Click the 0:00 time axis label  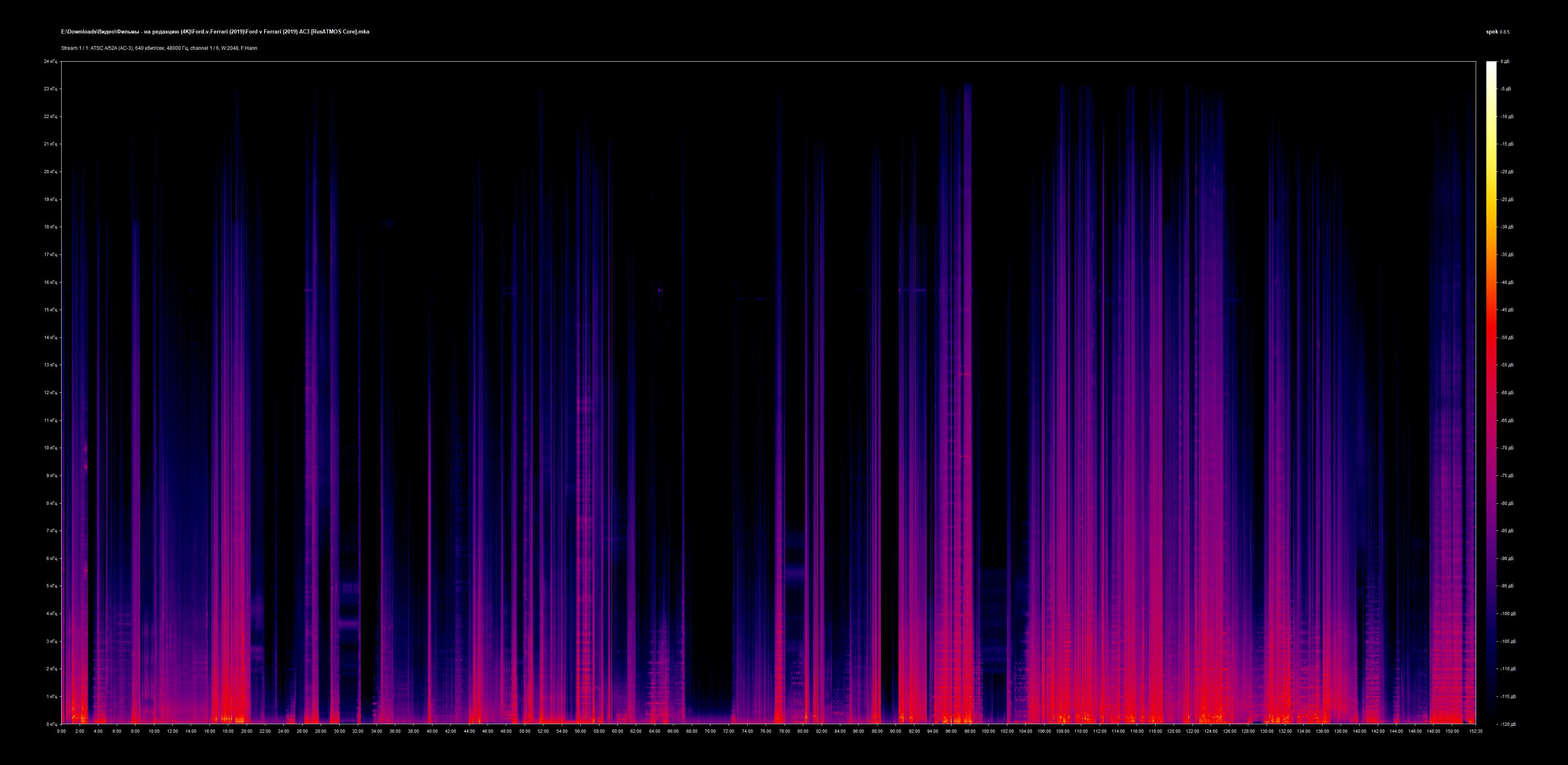[62, 732]
